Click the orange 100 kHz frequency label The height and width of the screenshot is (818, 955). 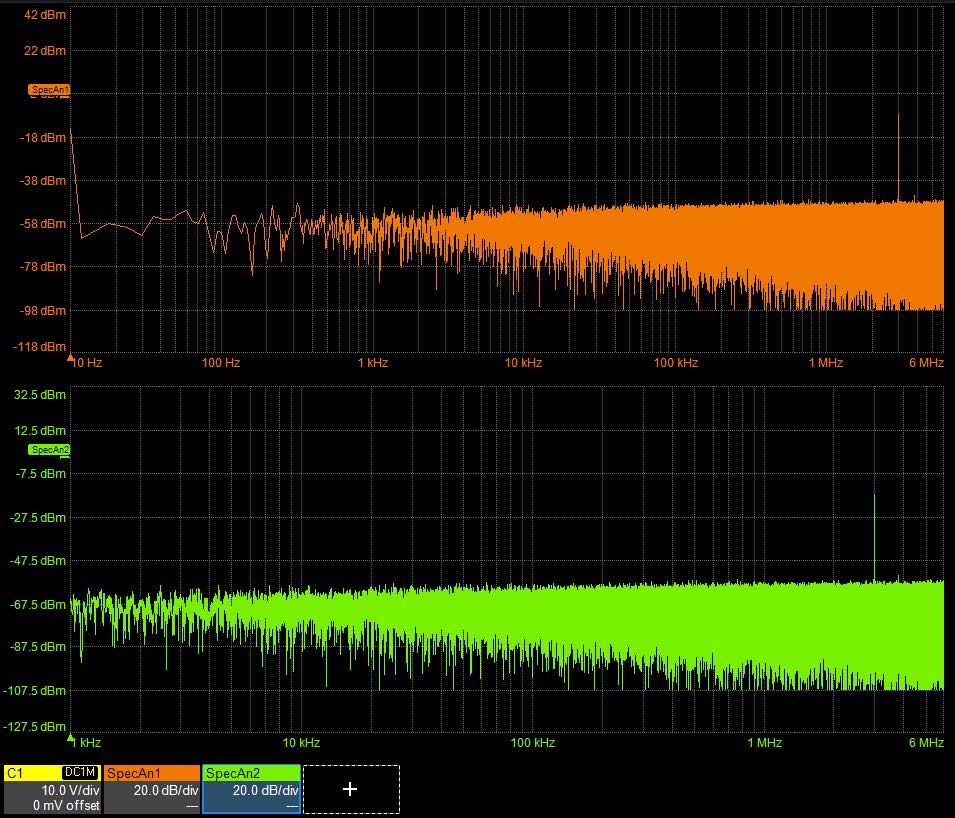coord(675,363)
